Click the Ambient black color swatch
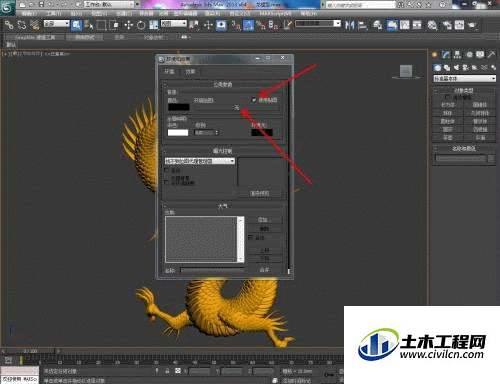This screenshot has height=384, width=500. pyautogui.click(x=262, y=133)
